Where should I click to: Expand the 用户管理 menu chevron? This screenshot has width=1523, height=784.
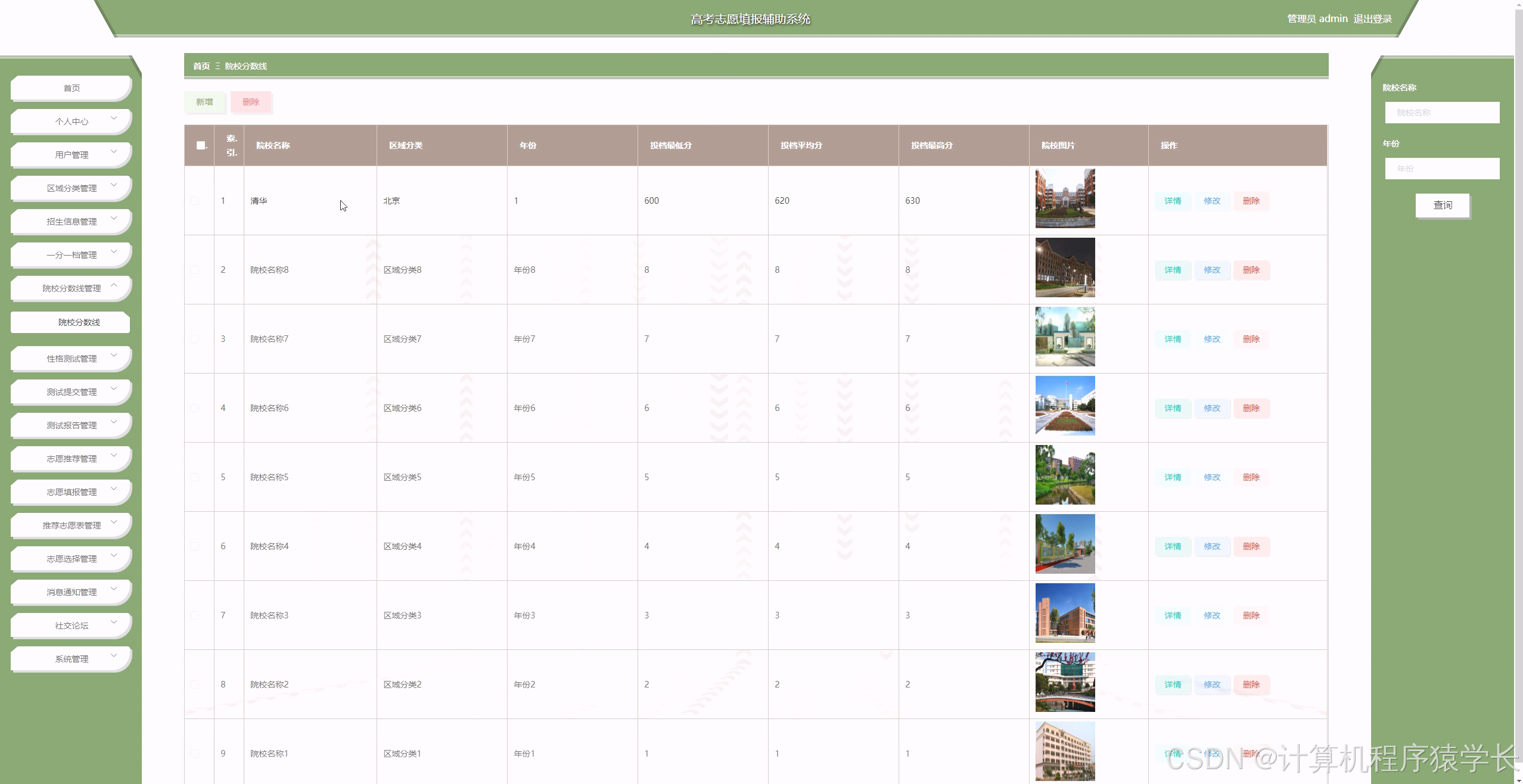click(x=114, y=152)
